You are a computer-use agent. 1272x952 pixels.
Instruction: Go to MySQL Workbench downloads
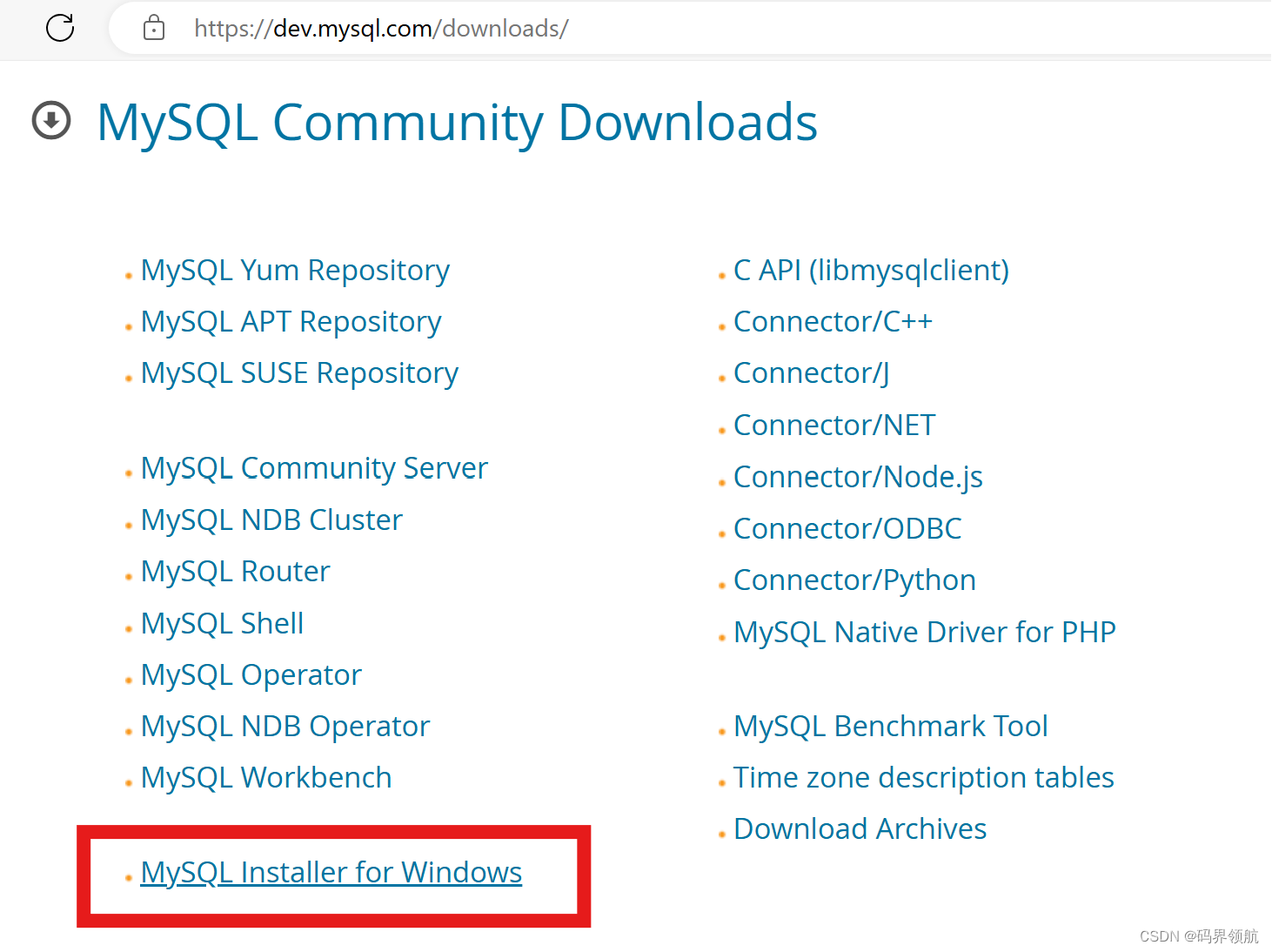(x=266, y=778)
